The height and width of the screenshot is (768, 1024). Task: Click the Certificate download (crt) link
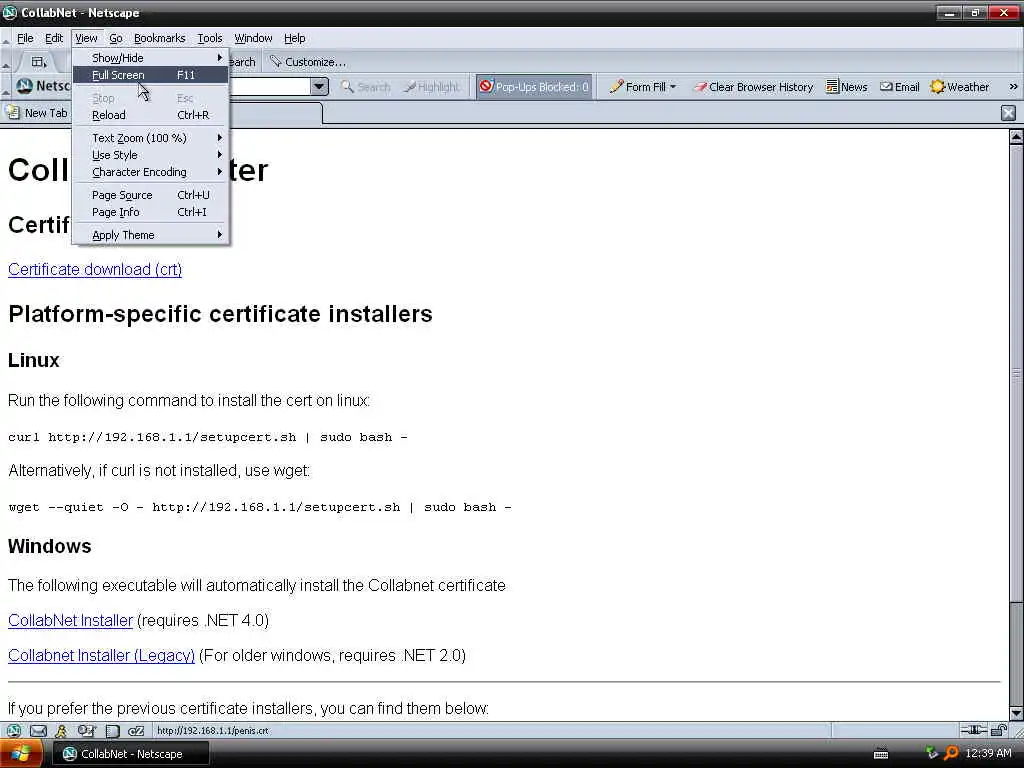pyautogui.click(x=95, y=270)
